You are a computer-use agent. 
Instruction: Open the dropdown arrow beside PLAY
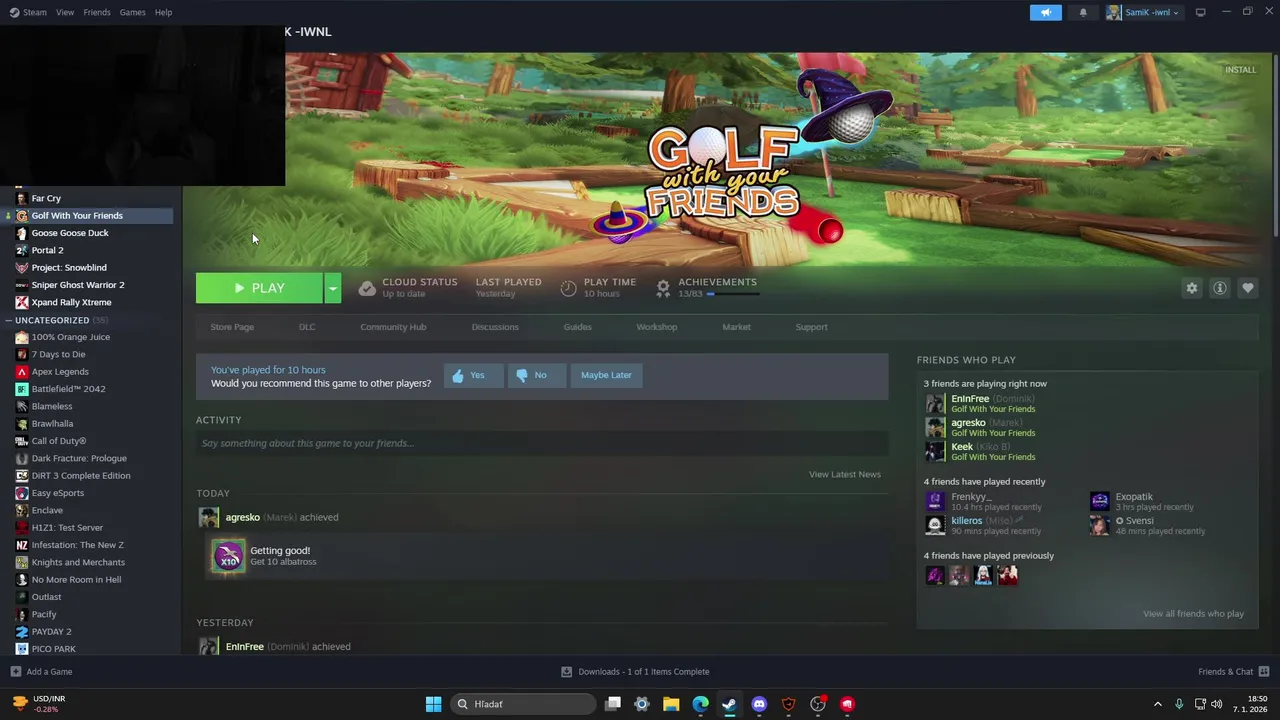point(332,288)
